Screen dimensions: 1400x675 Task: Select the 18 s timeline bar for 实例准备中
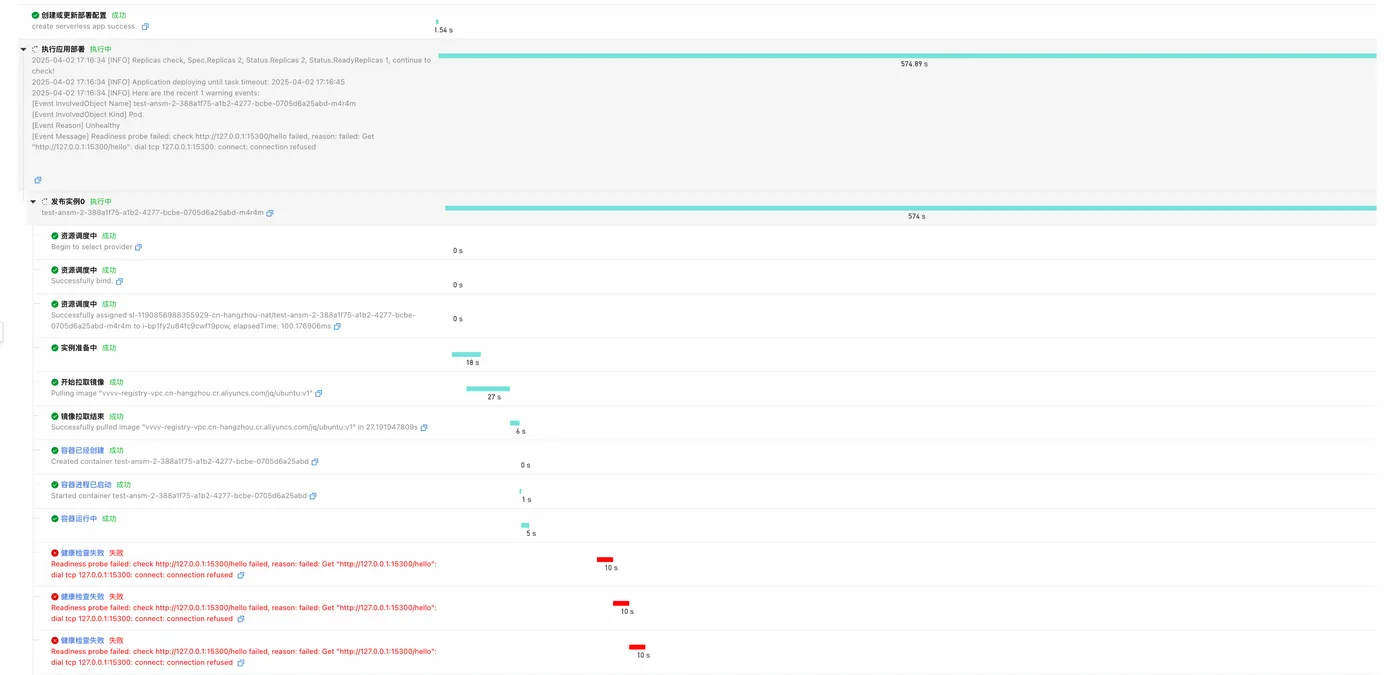(466, 354)
